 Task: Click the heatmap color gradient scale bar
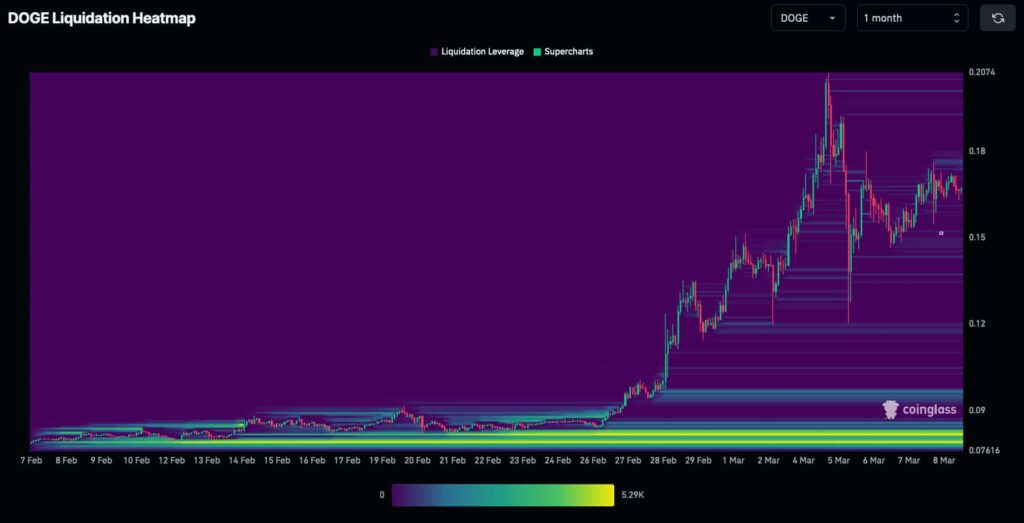(x=502, y=495)
